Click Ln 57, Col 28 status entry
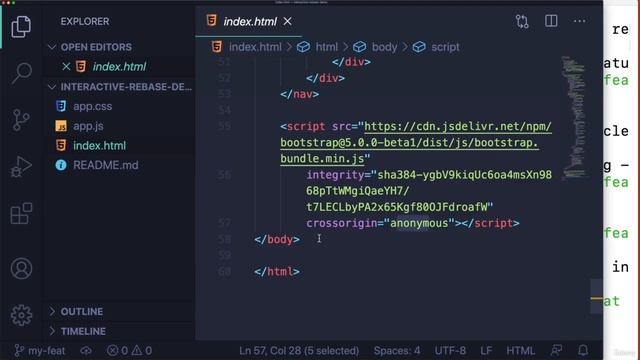 [x=299, y=351]
